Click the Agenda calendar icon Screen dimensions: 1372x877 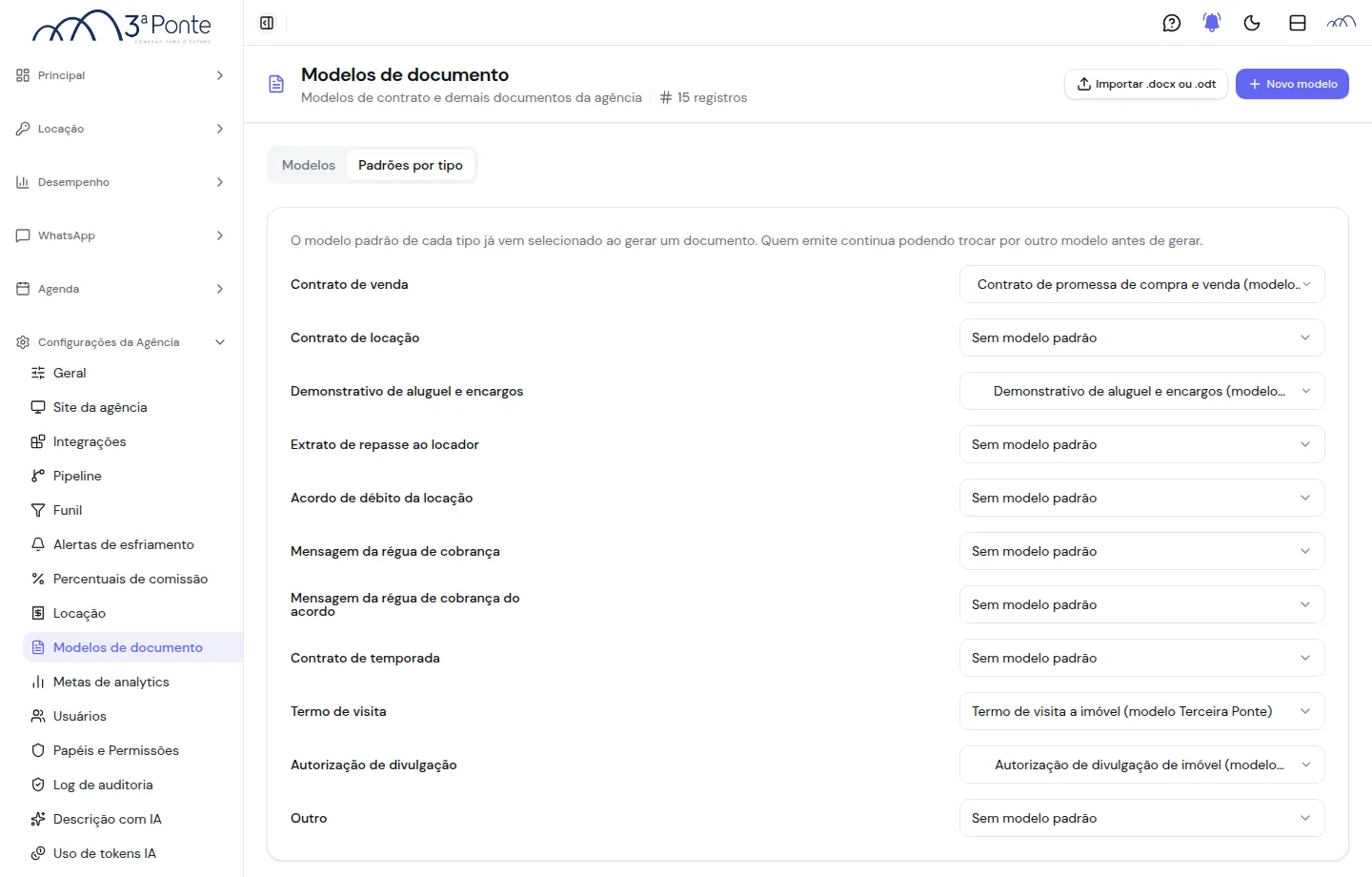[x=23, y=289]
